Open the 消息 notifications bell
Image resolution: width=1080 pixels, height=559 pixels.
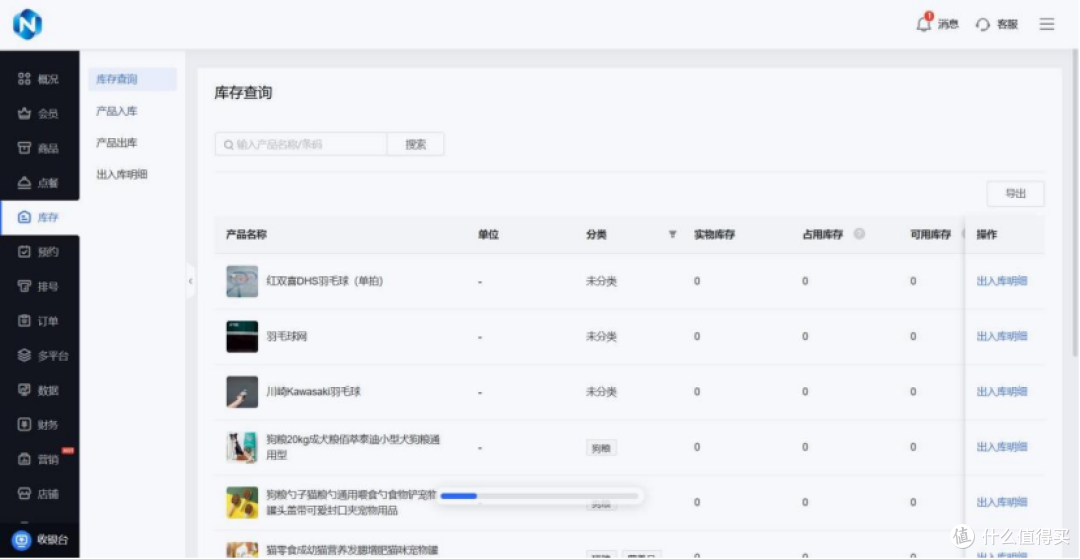pos(937,24)
